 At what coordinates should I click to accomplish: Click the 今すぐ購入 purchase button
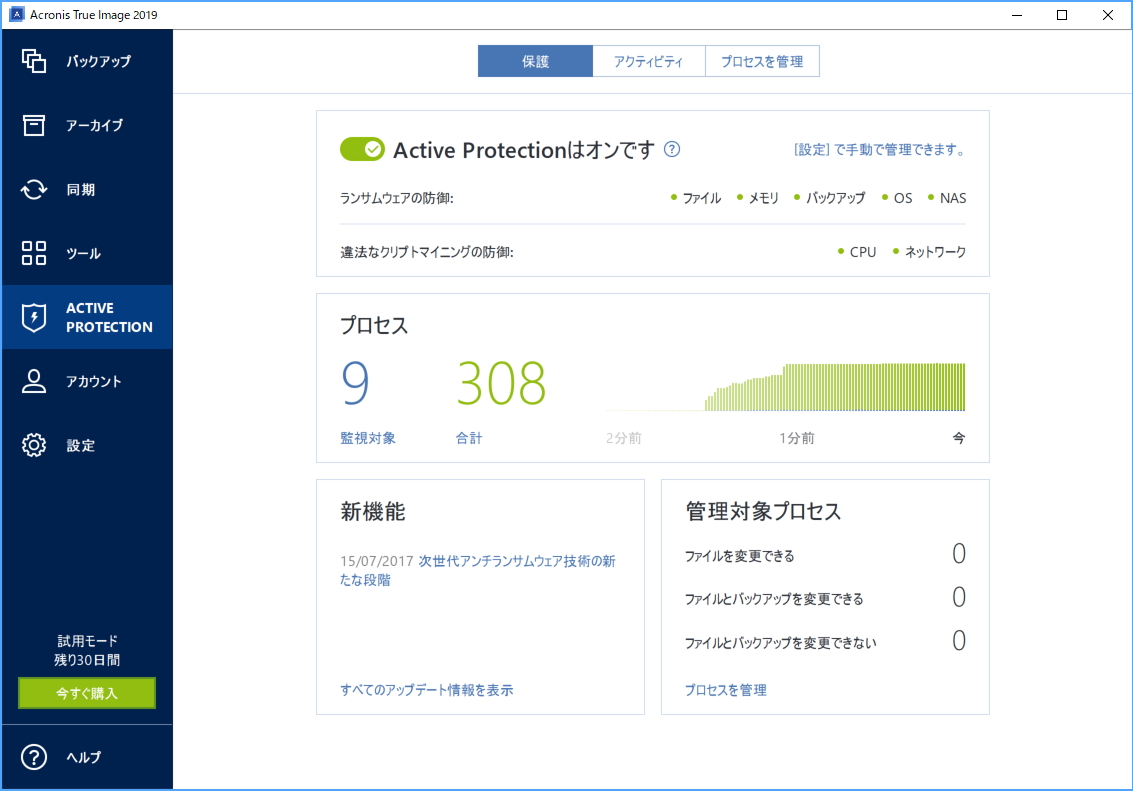pos(86,693)
